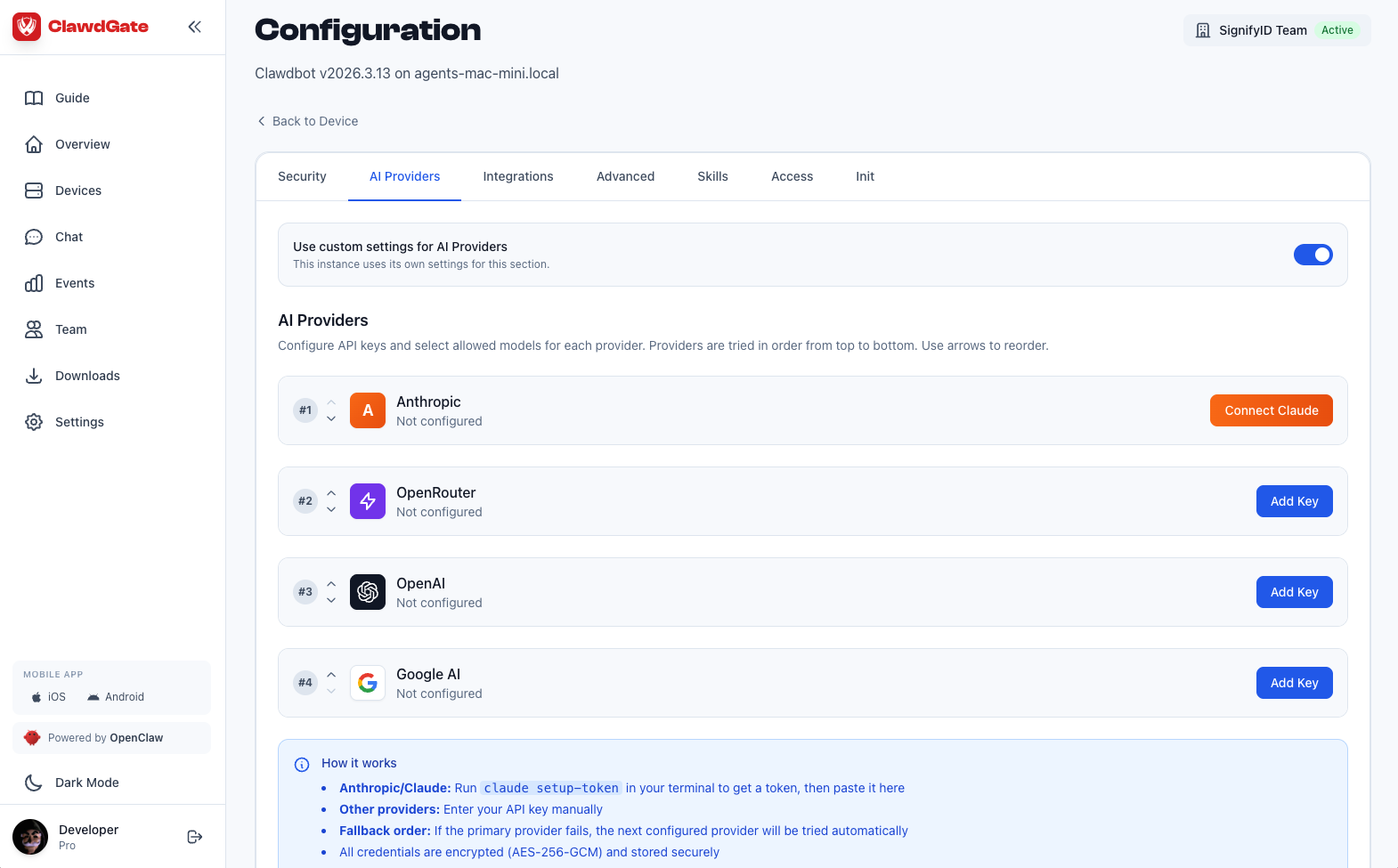Go Back to Device

[307, 121]
